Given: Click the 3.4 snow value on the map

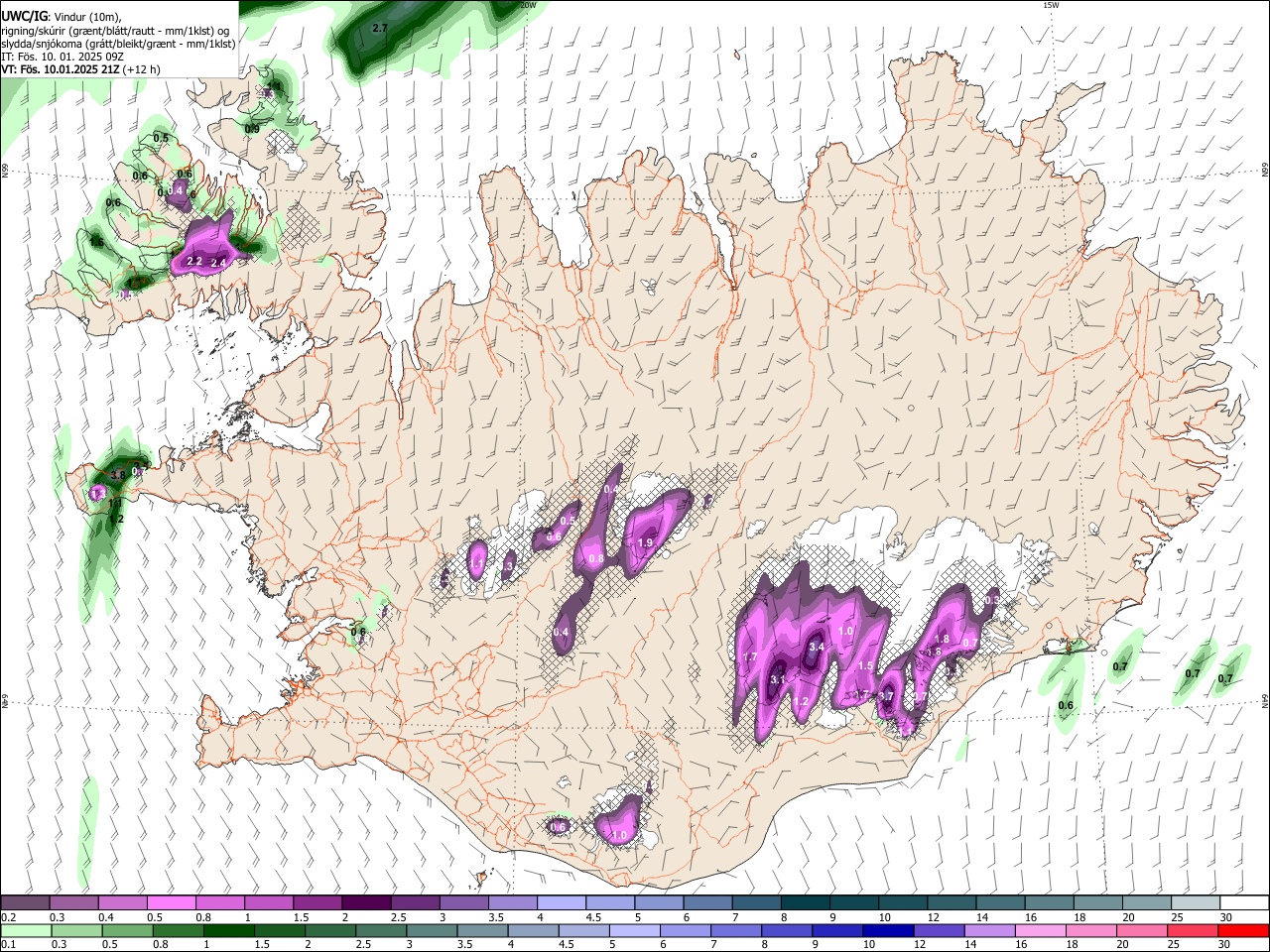Looking at the screenshot, I should tap(818, 648).
